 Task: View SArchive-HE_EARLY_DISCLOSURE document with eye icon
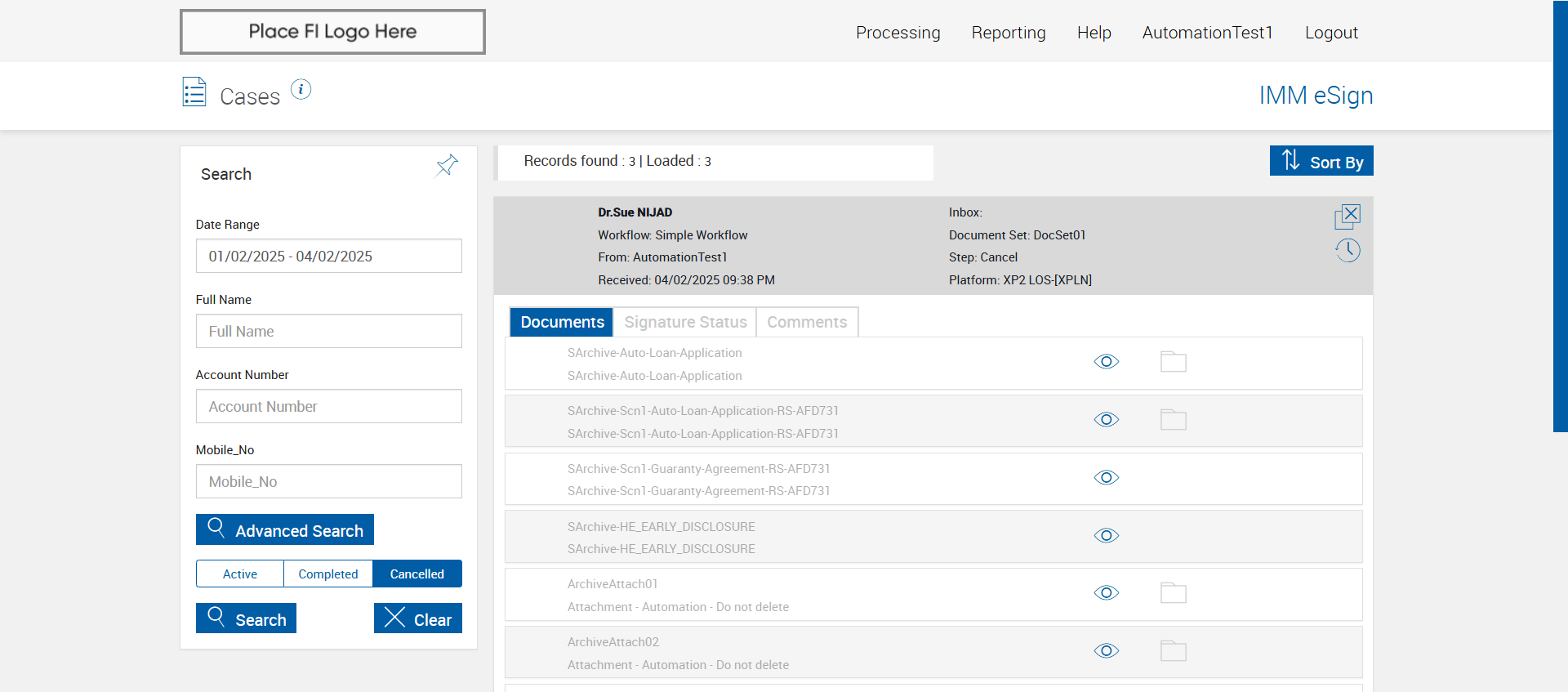1106,535
